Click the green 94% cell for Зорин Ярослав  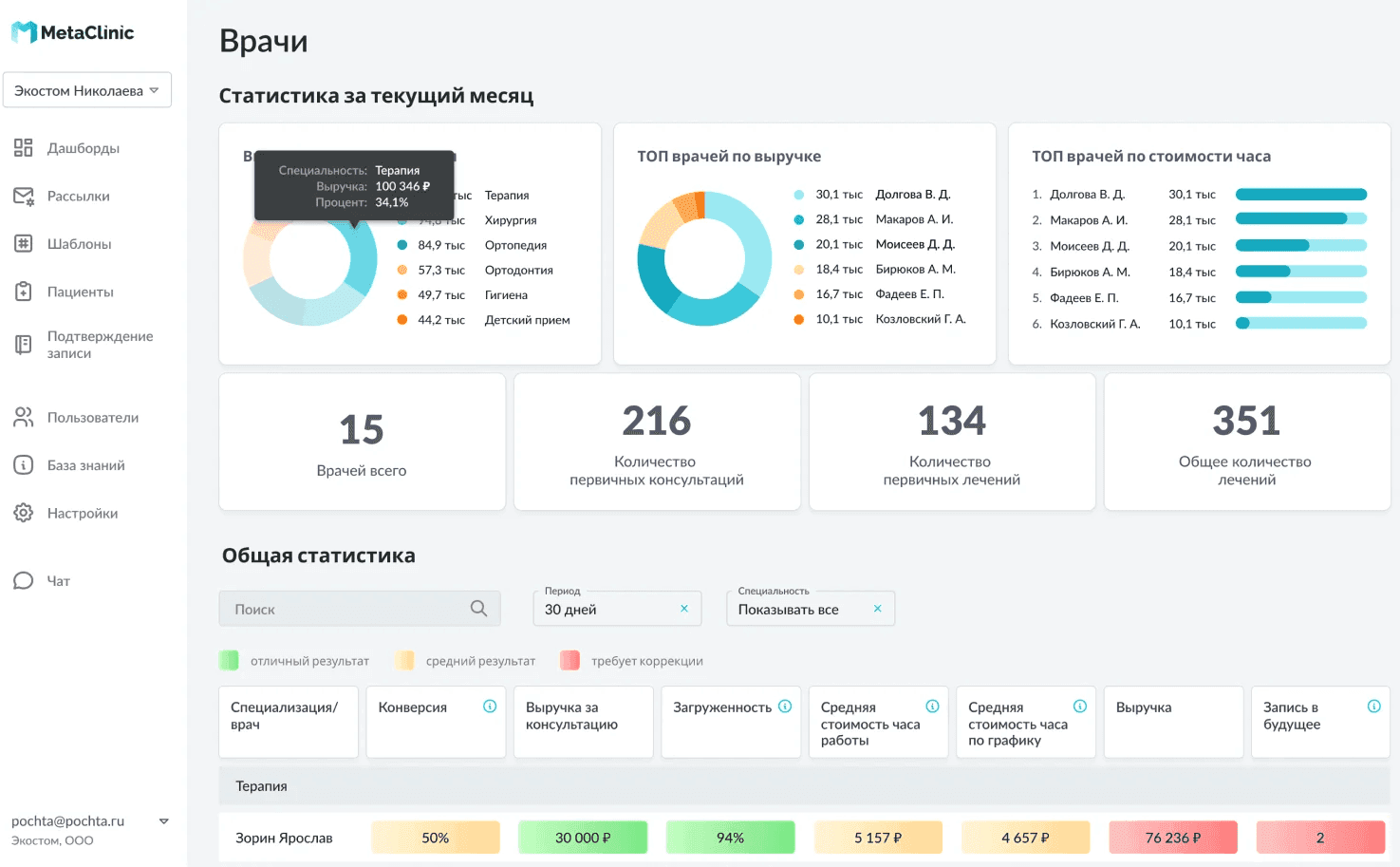pos(730,837)
